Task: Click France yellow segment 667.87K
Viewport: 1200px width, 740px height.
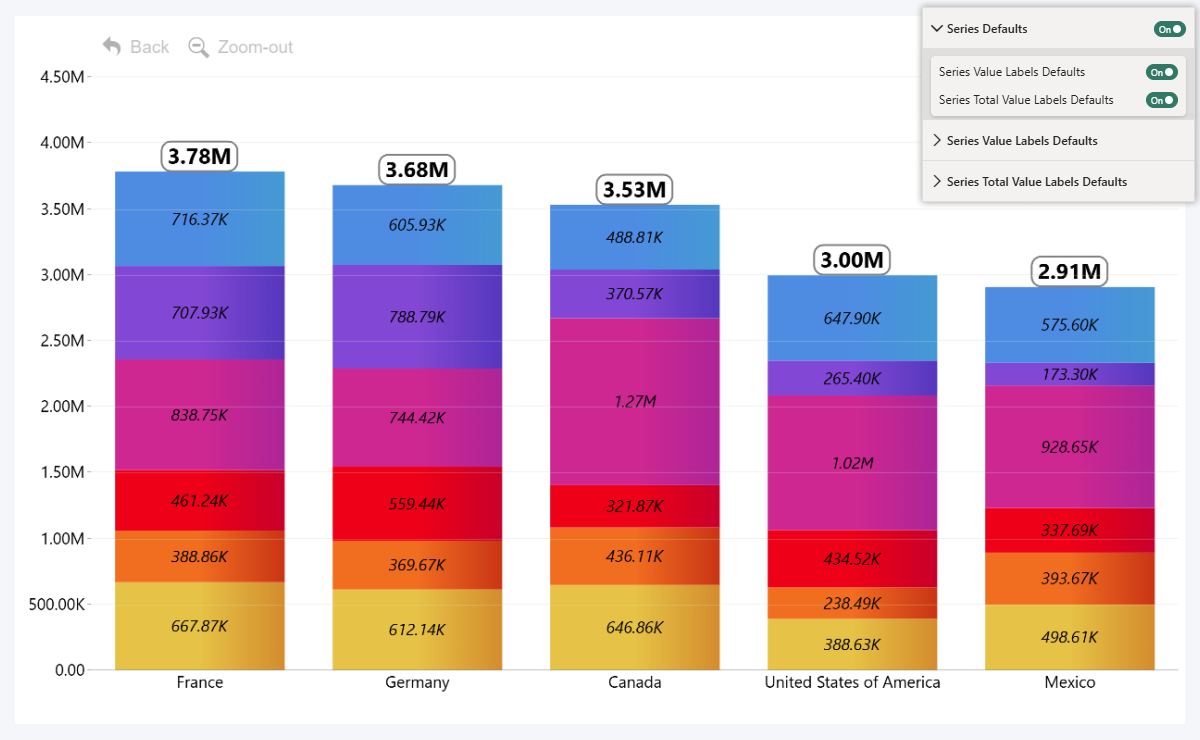Action: [200, 626]
